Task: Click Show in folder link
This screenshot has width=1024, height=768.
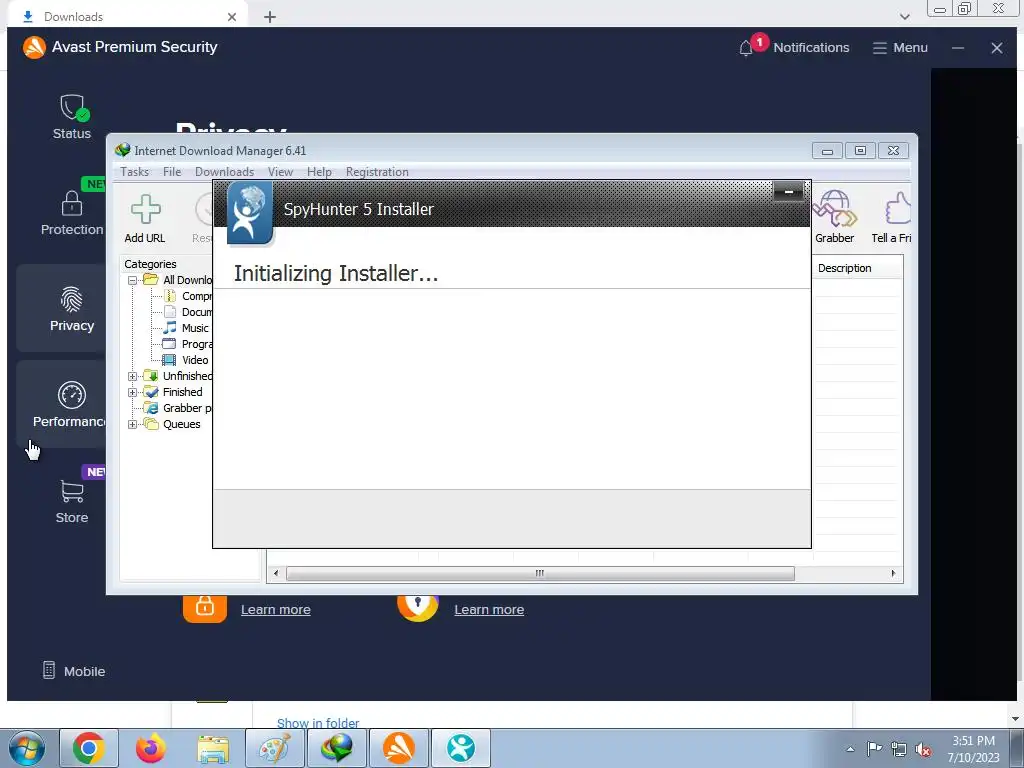Action: pyautogui.click(x=318, y=723)
